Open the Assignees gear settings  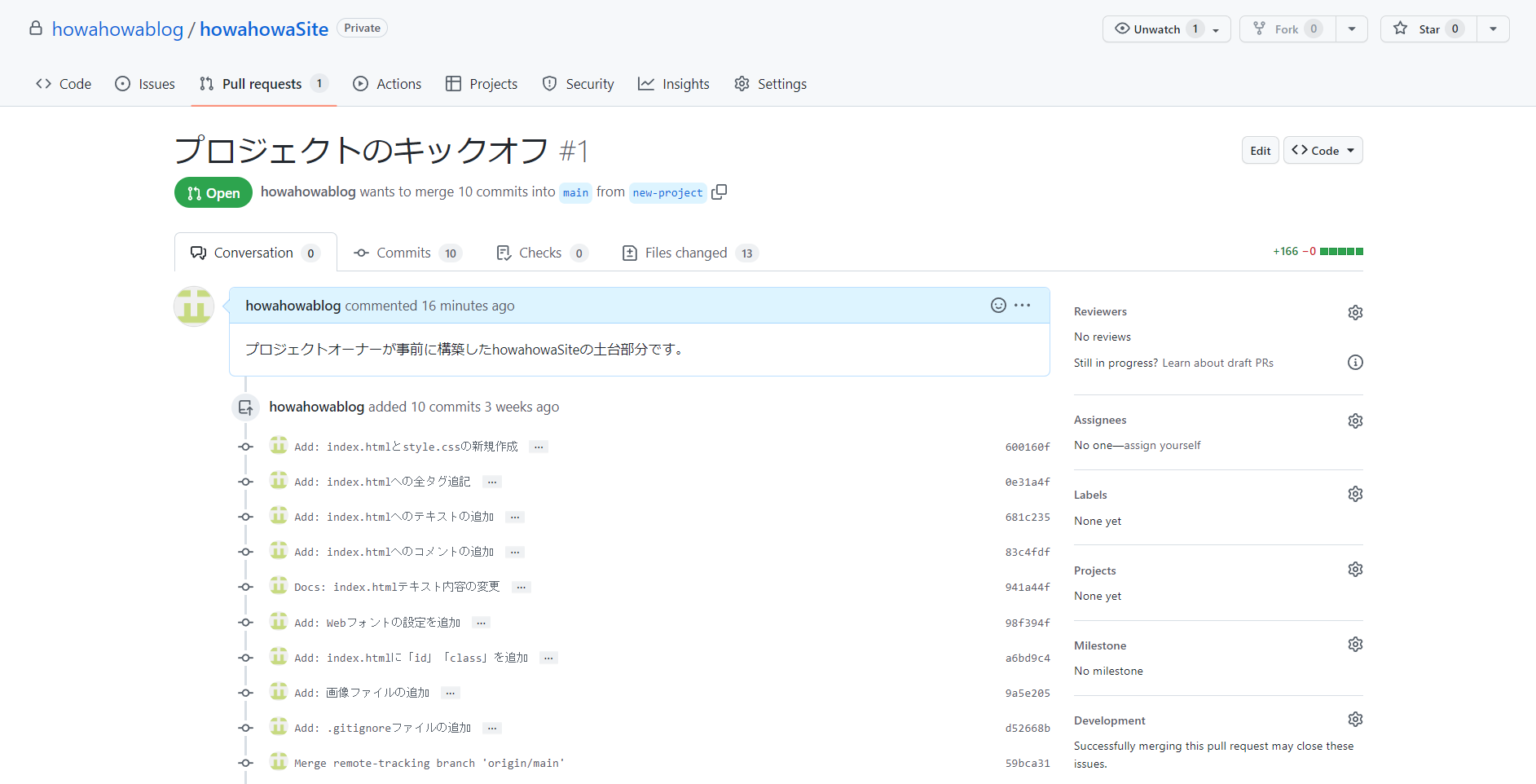1355,420
